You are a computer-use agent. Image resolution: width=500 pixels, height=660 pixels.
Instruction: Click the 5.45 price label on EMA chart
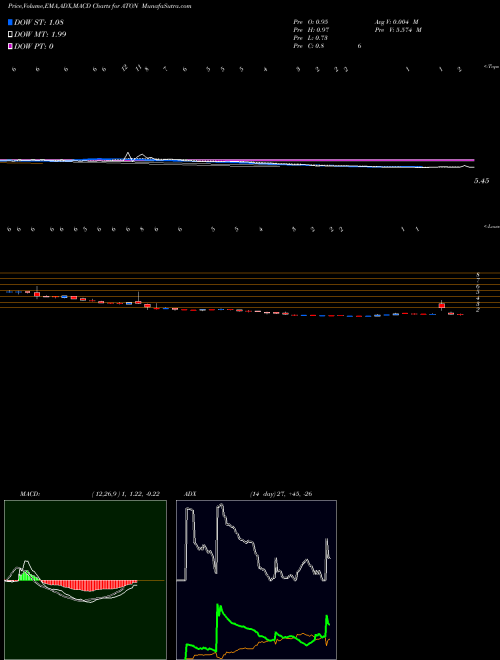click(481, 181)
